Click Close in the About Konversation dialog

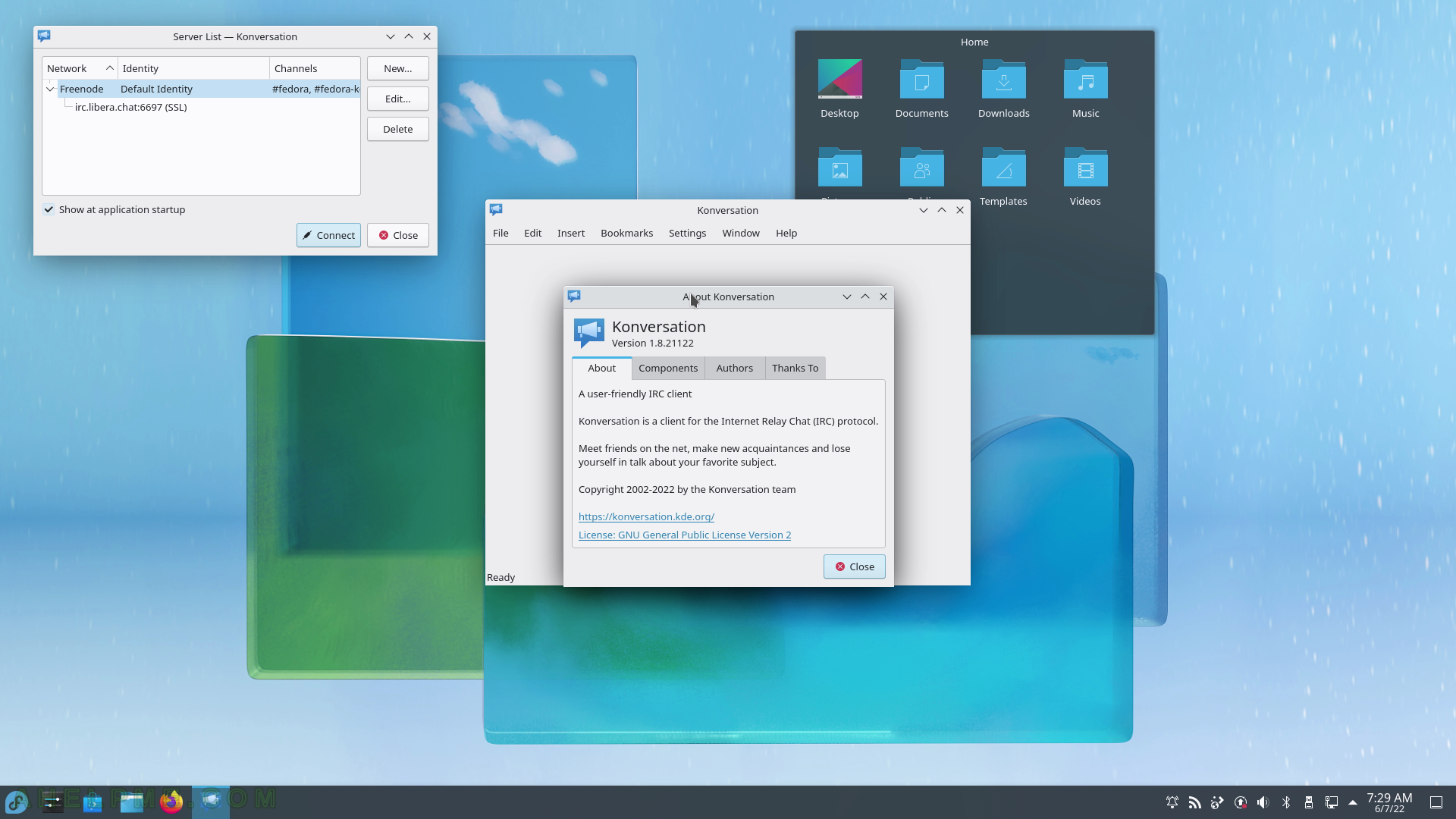click(x=855, y=566)
